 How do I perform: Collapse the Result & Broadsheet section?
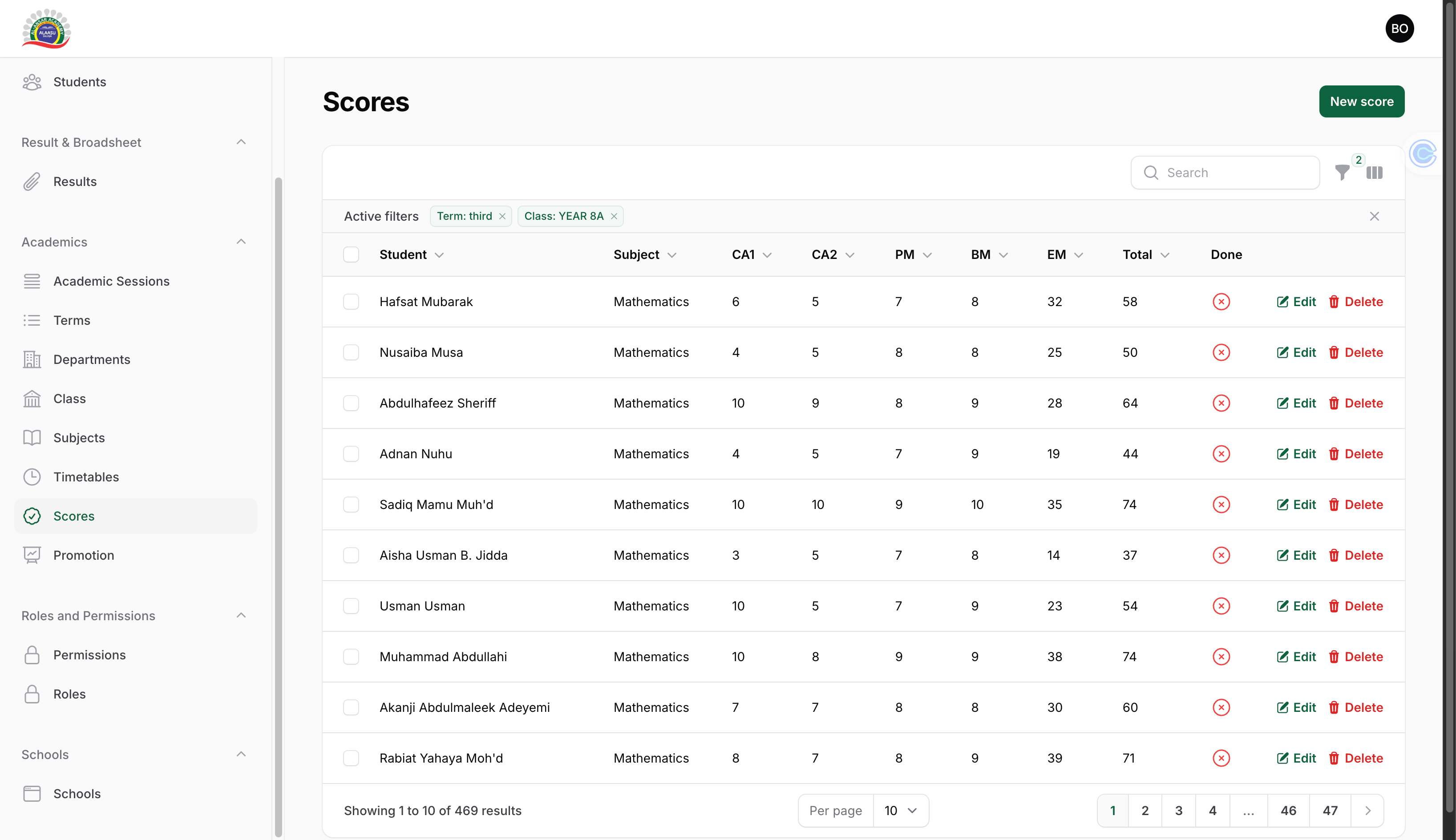click(241, 142)
